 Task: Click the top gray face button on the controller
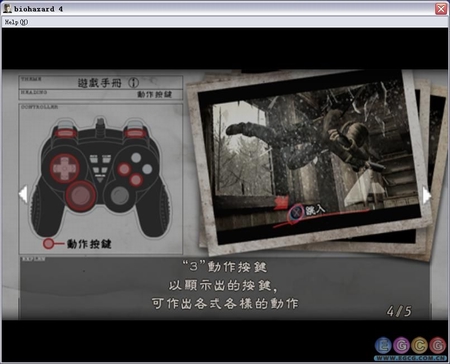click(x=136, y=158)
